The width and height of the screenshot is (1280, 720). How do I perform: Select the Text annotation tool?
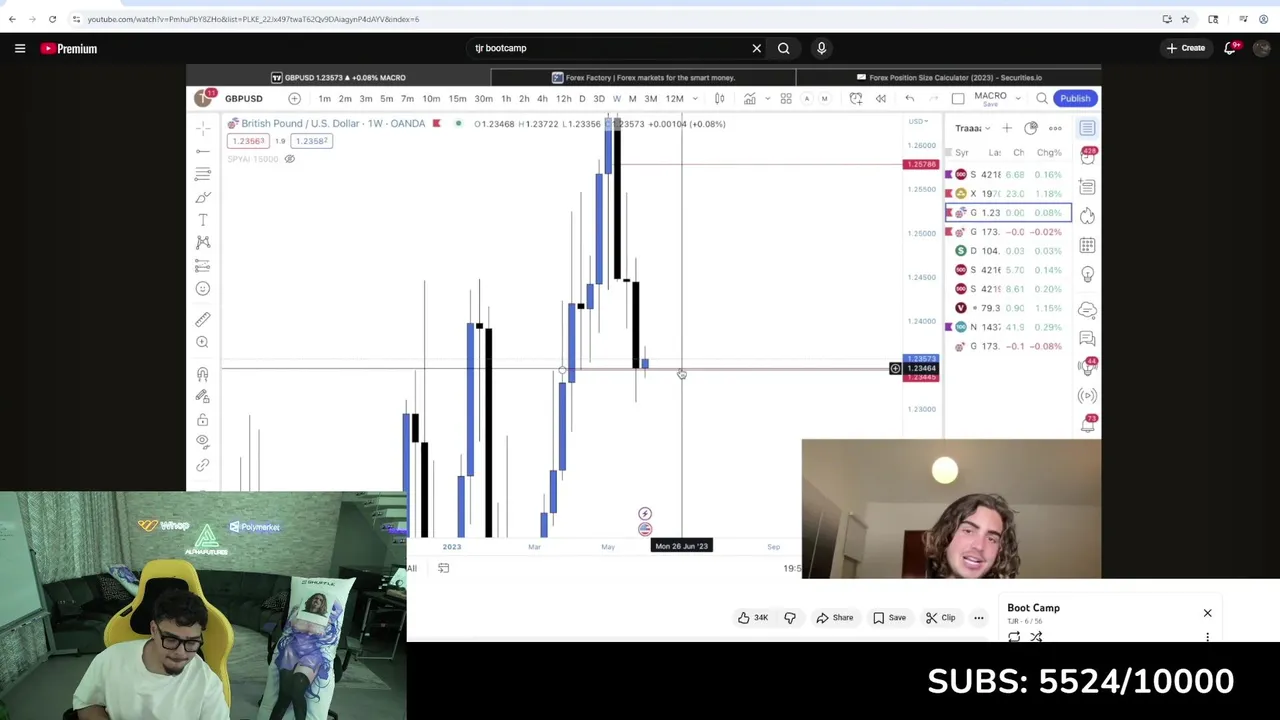[x=203, y=220]
